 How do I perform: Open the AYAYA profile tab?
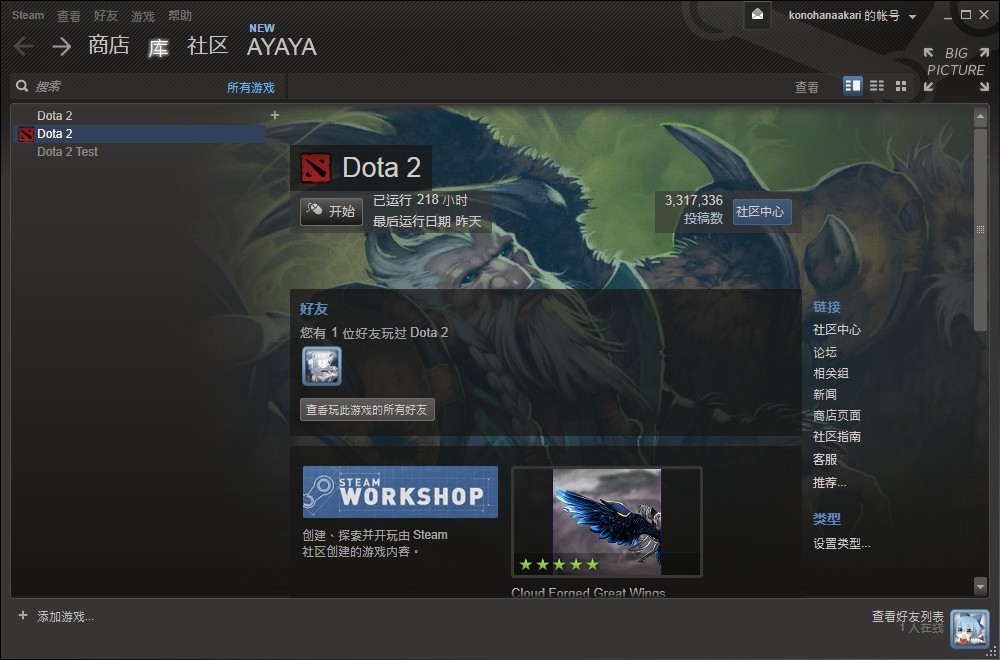(x=282, y=47)
